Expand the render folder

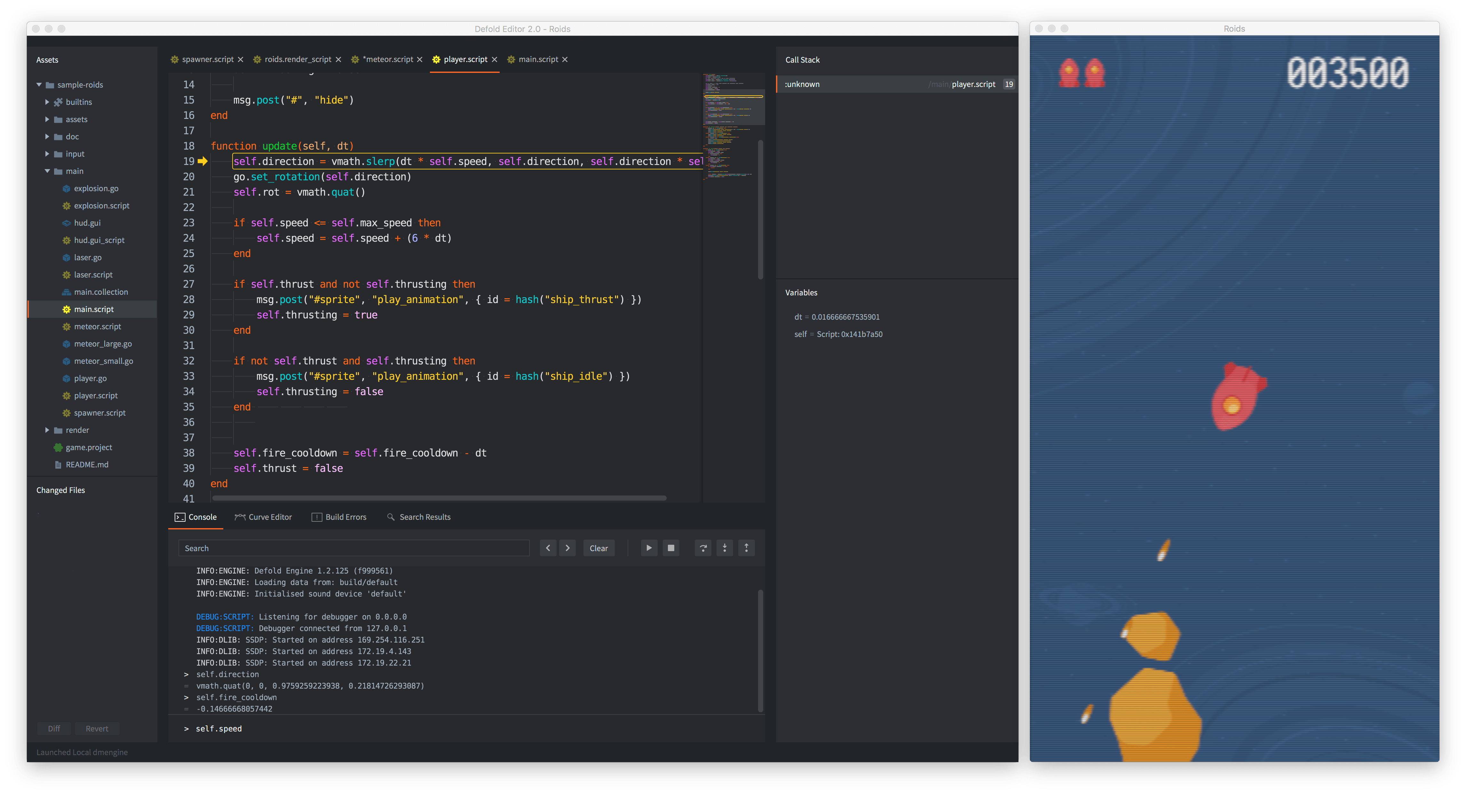pyautogui.click(x=47, y=430)
